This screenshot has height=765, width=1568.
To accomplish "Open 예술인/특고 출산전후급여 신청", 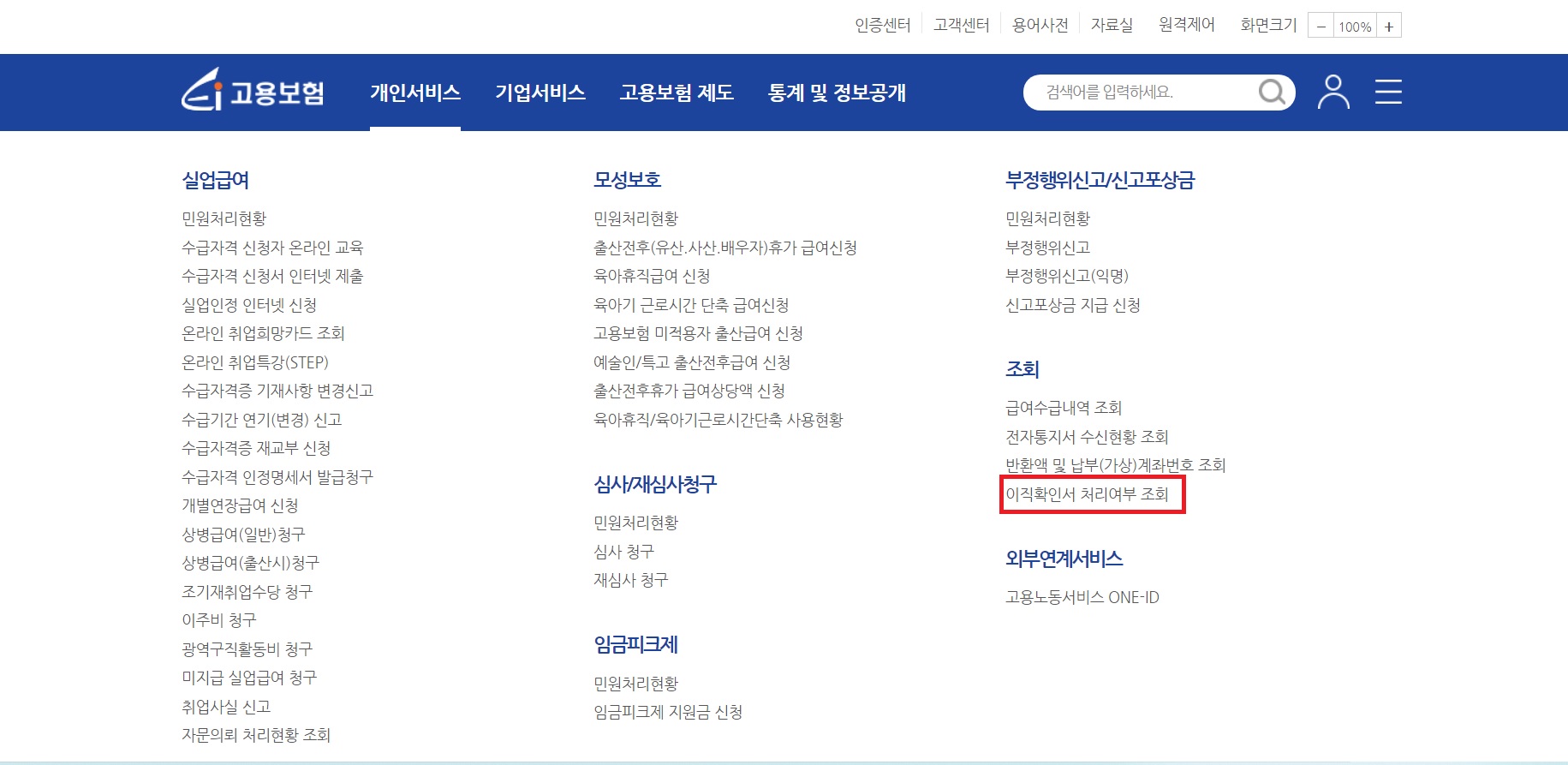I will [692, 362].
